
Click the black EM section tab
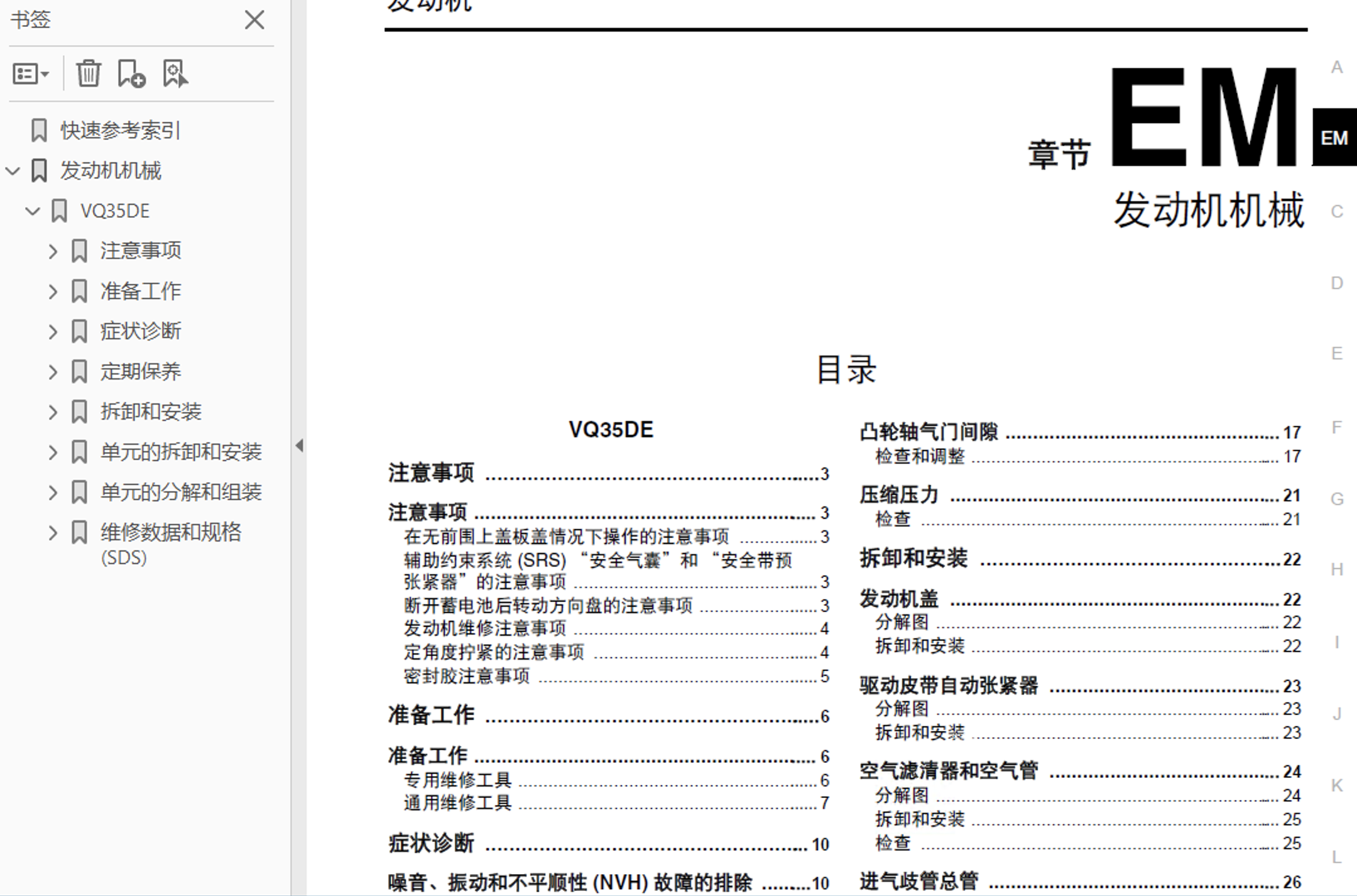pos(1334,138)
